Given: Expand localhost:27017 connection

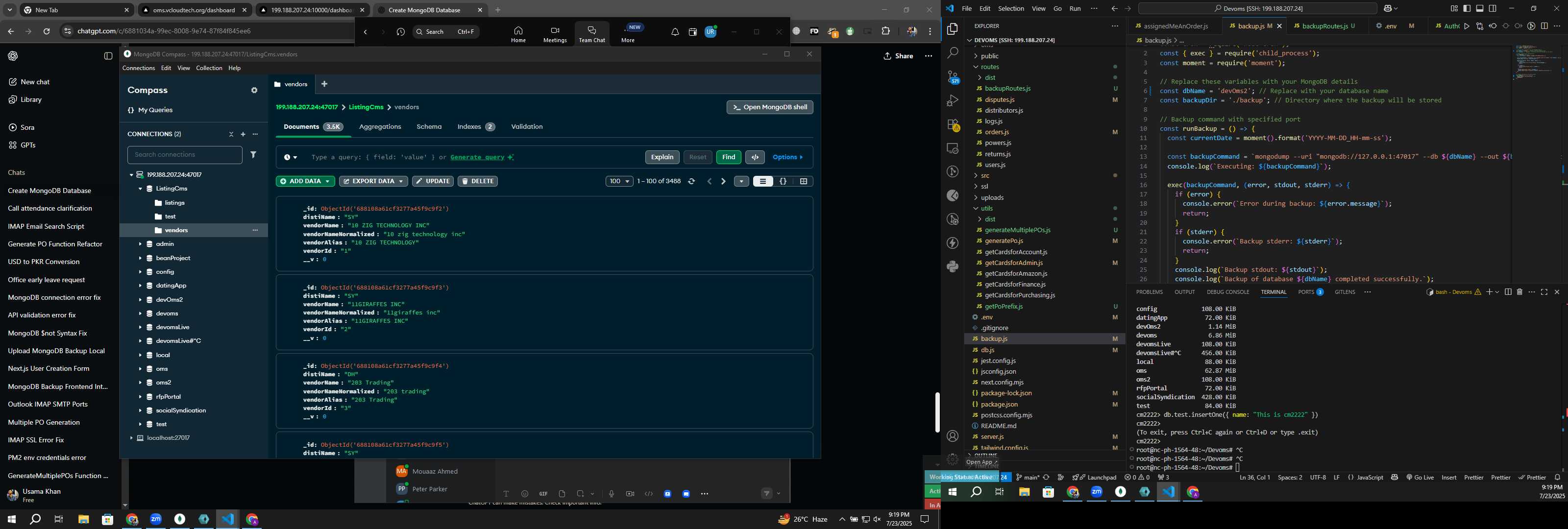Looking at the screenshot, I should (131, 438).
